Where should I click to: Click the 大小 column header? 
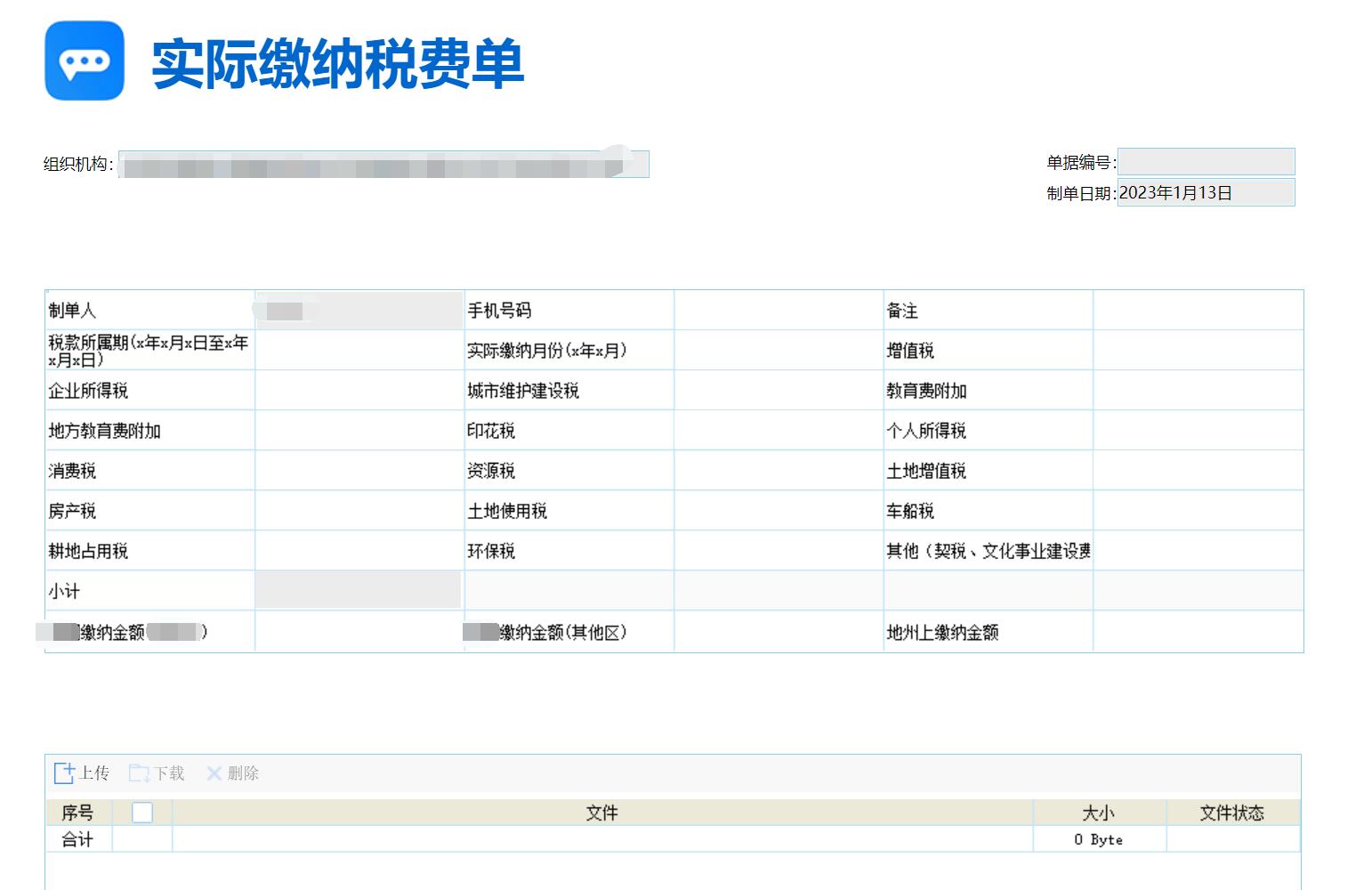[x=1098, y=813]
